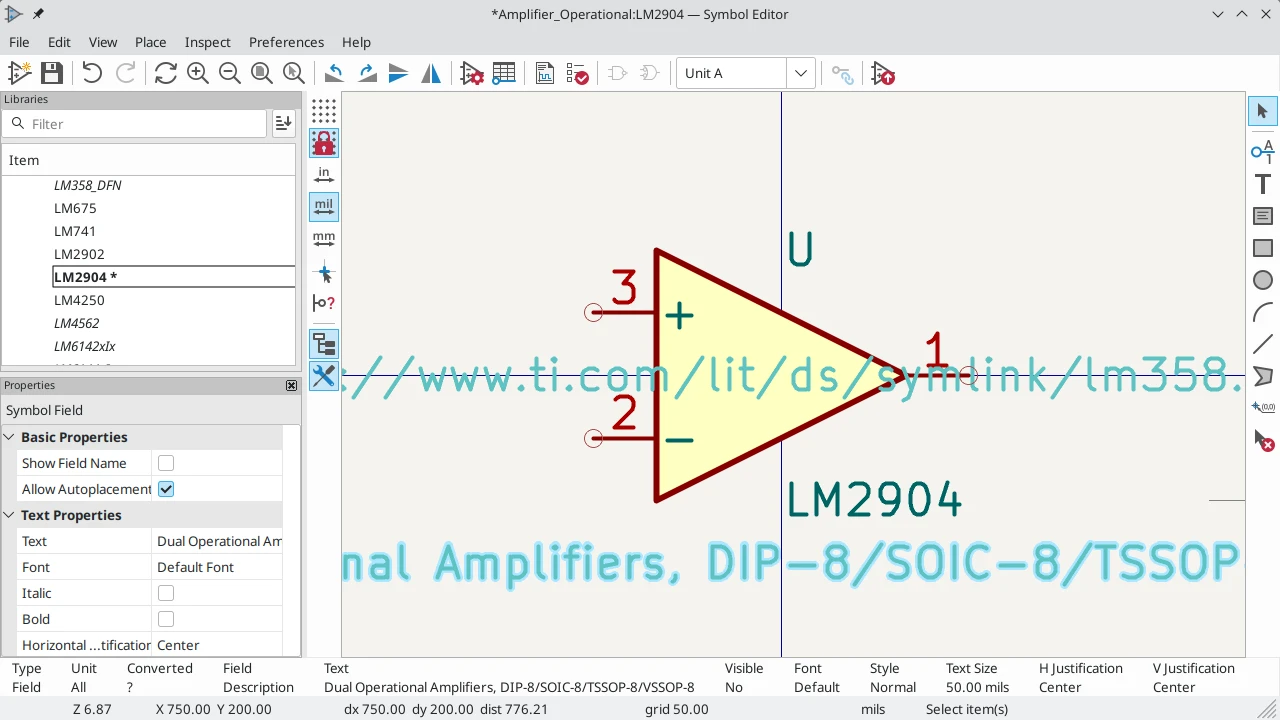Collapse the Text Properties section
The image size is (1280, 720).
click(x=9, y=515)
